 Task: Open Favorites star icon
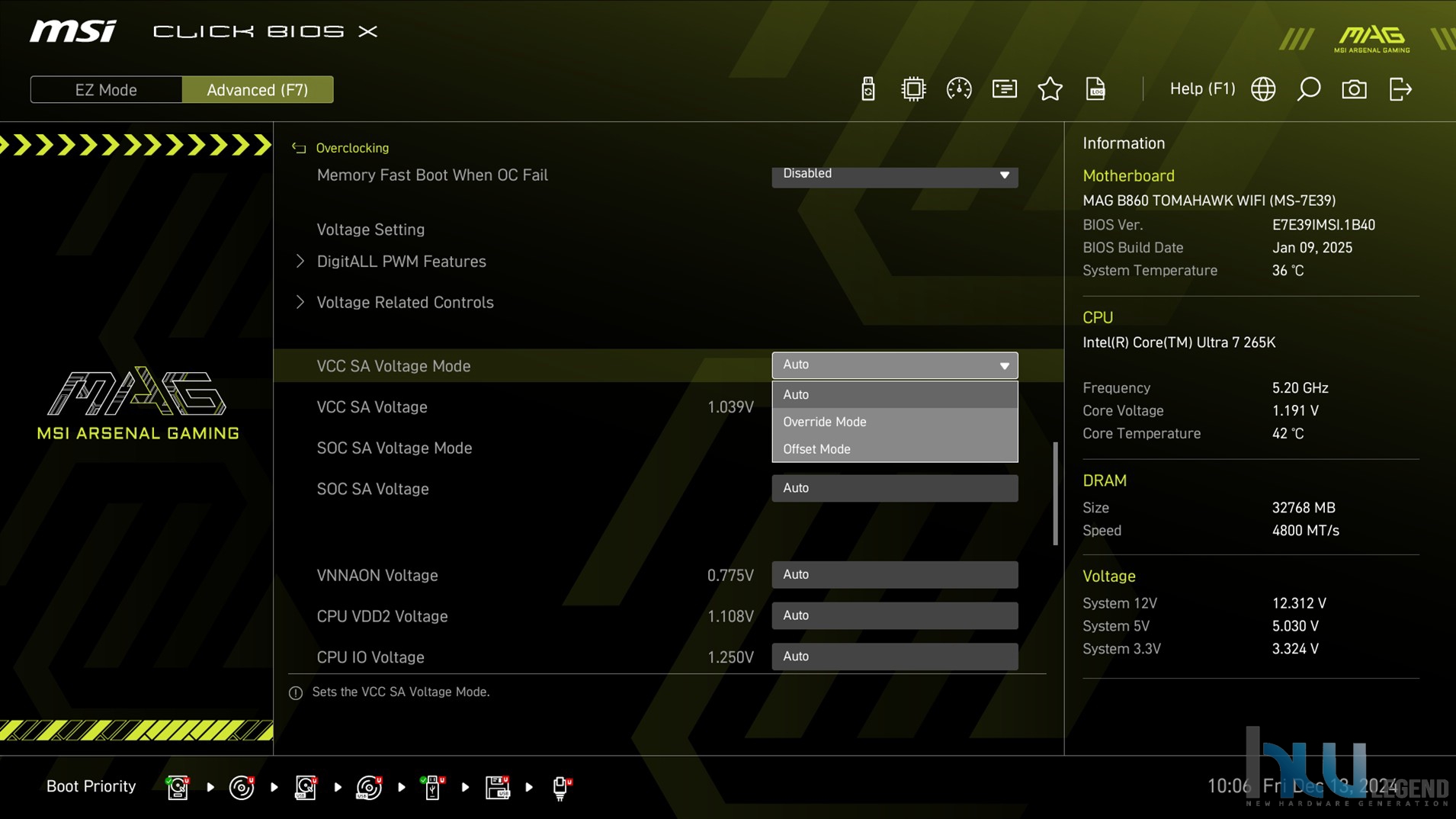pos(1050,89)
